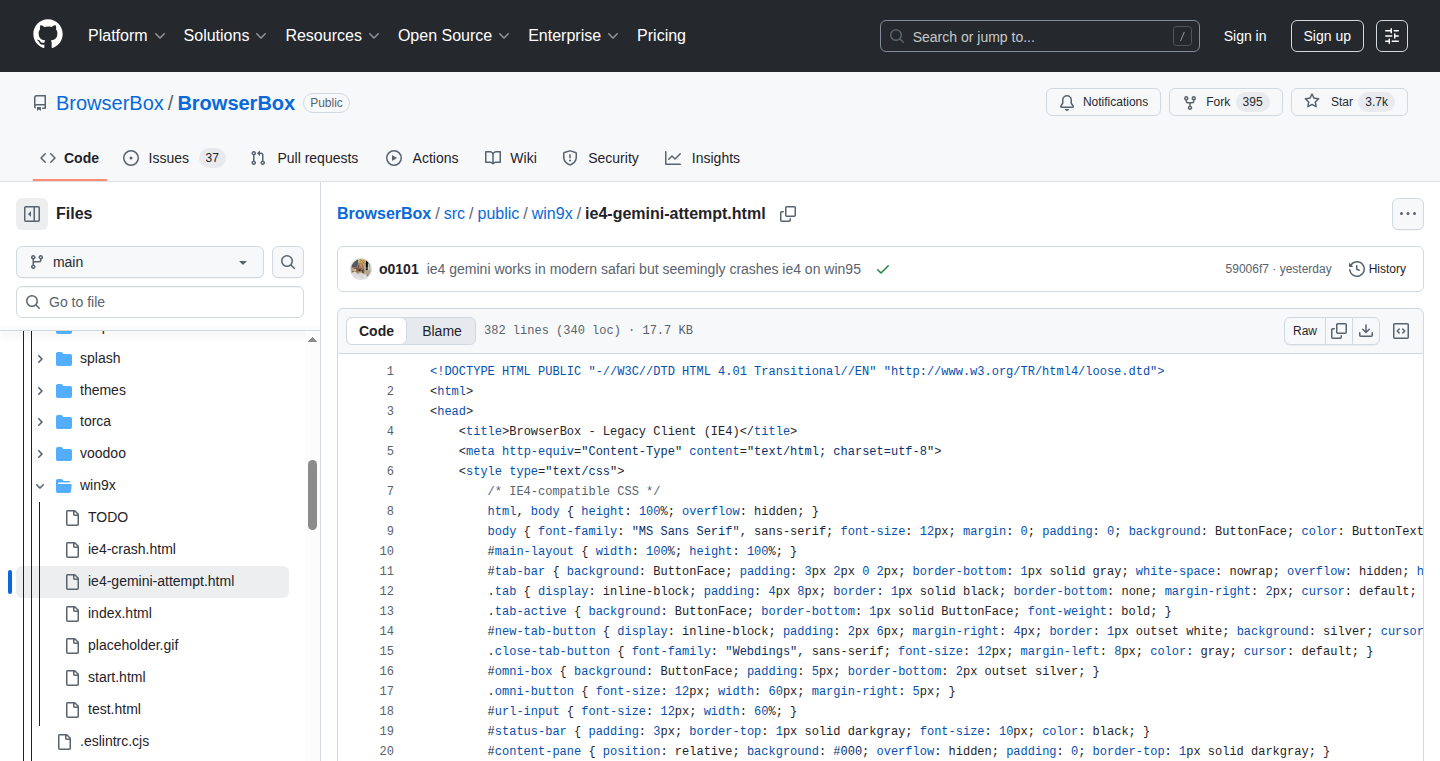Open the more file actions menu

tap(1408, 214)
